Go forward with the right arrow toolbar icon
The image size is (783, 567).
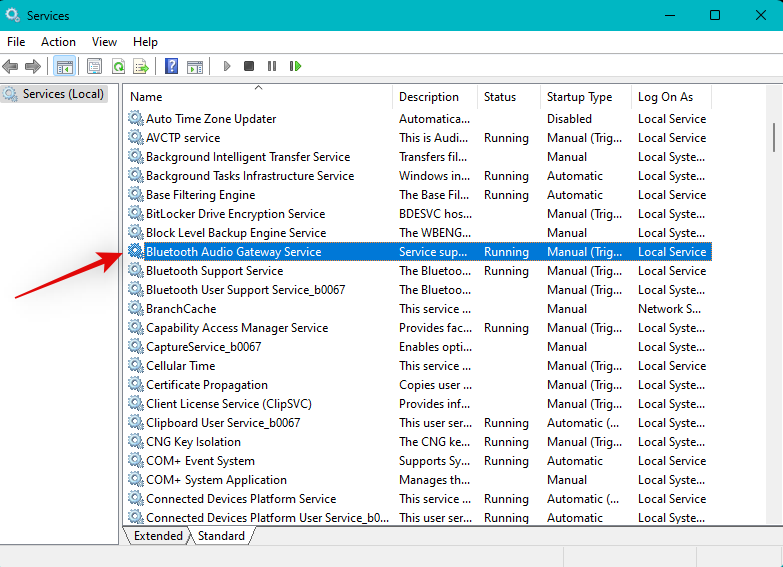[32, 66]
